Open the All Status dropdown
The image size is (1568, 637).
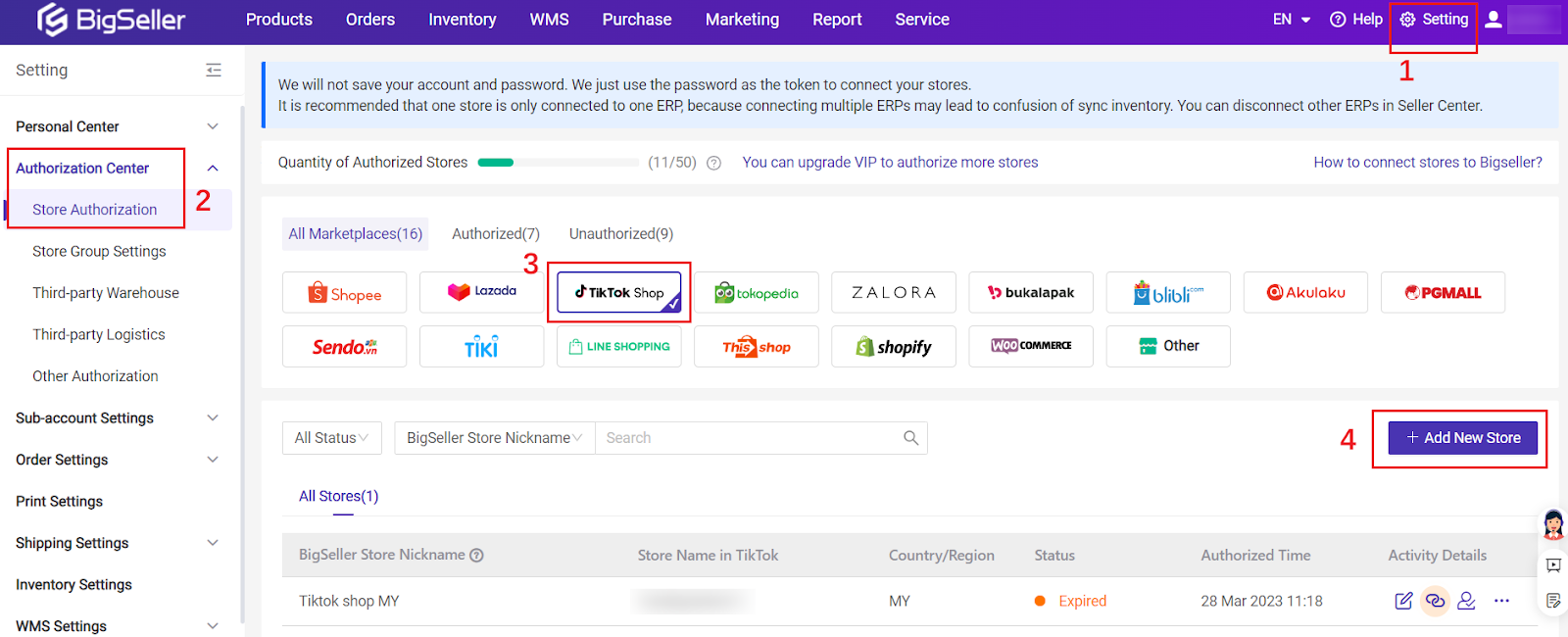click(x=331, y=438)
